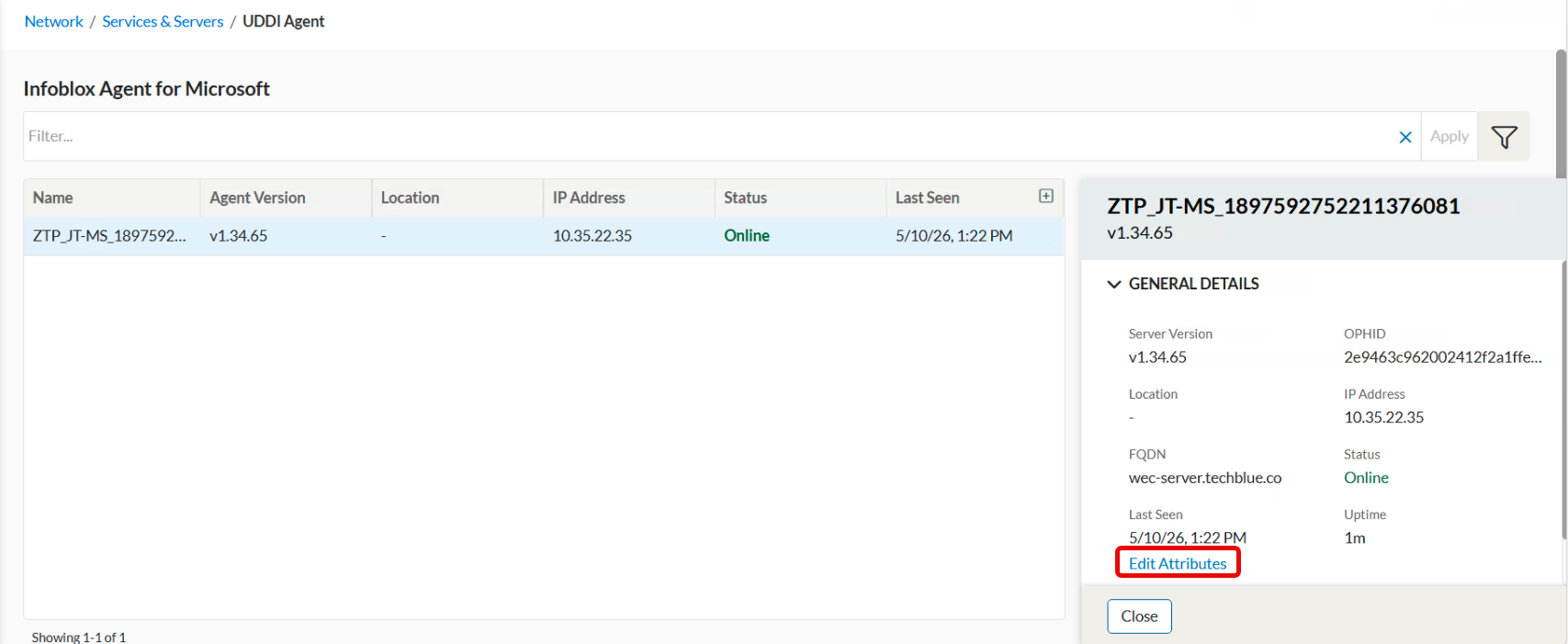Close the agent details panel
Image resolution: width=1568 pixels, height=644 pixels.
[1139, 616]
